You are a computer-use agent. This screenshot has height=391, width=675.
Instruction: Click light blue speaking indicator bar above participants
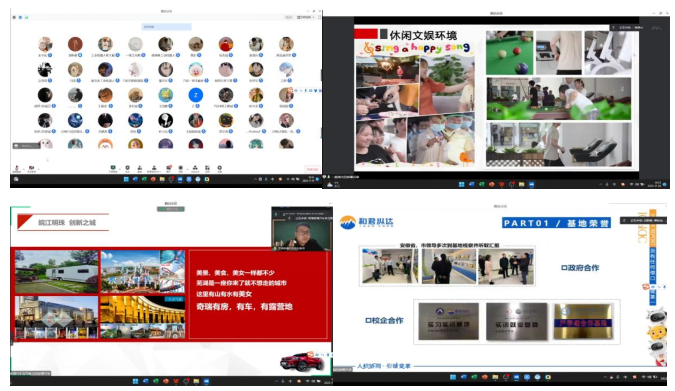[166, 27]
